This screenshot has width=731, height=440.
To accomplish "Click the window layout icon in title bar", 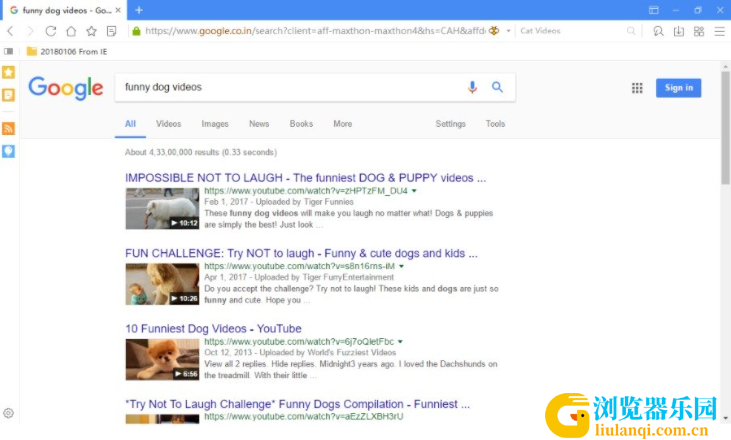I will point(654,10).
